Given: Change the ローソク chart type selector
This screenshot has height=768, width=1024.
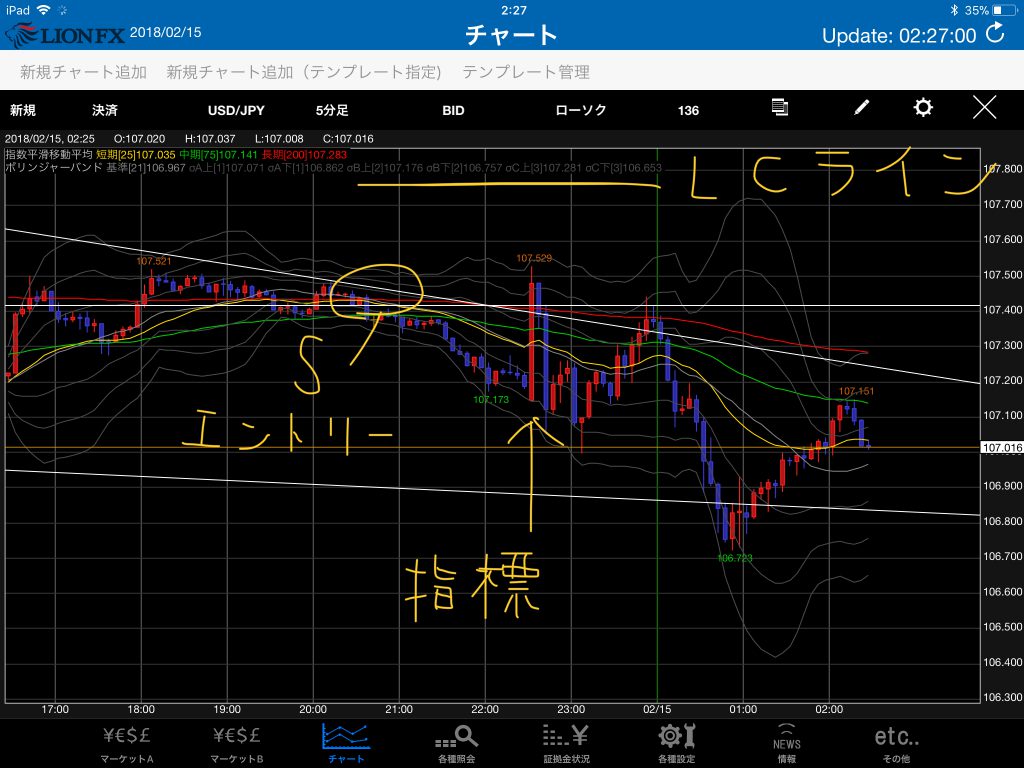Looking at the screenshot, I should [x=581, y=110].
